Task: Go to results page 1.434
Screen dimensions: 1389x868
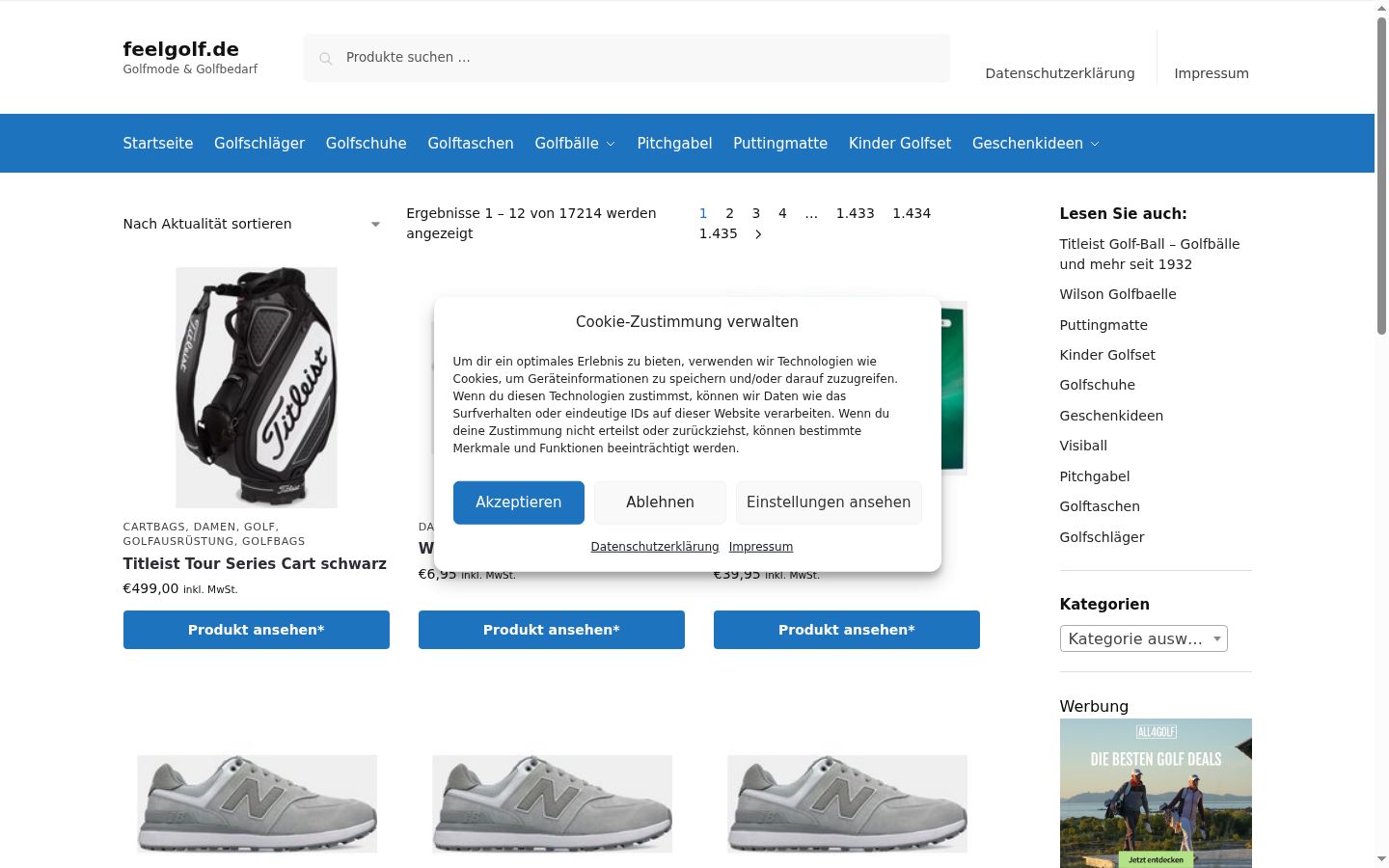Action: 912,213
